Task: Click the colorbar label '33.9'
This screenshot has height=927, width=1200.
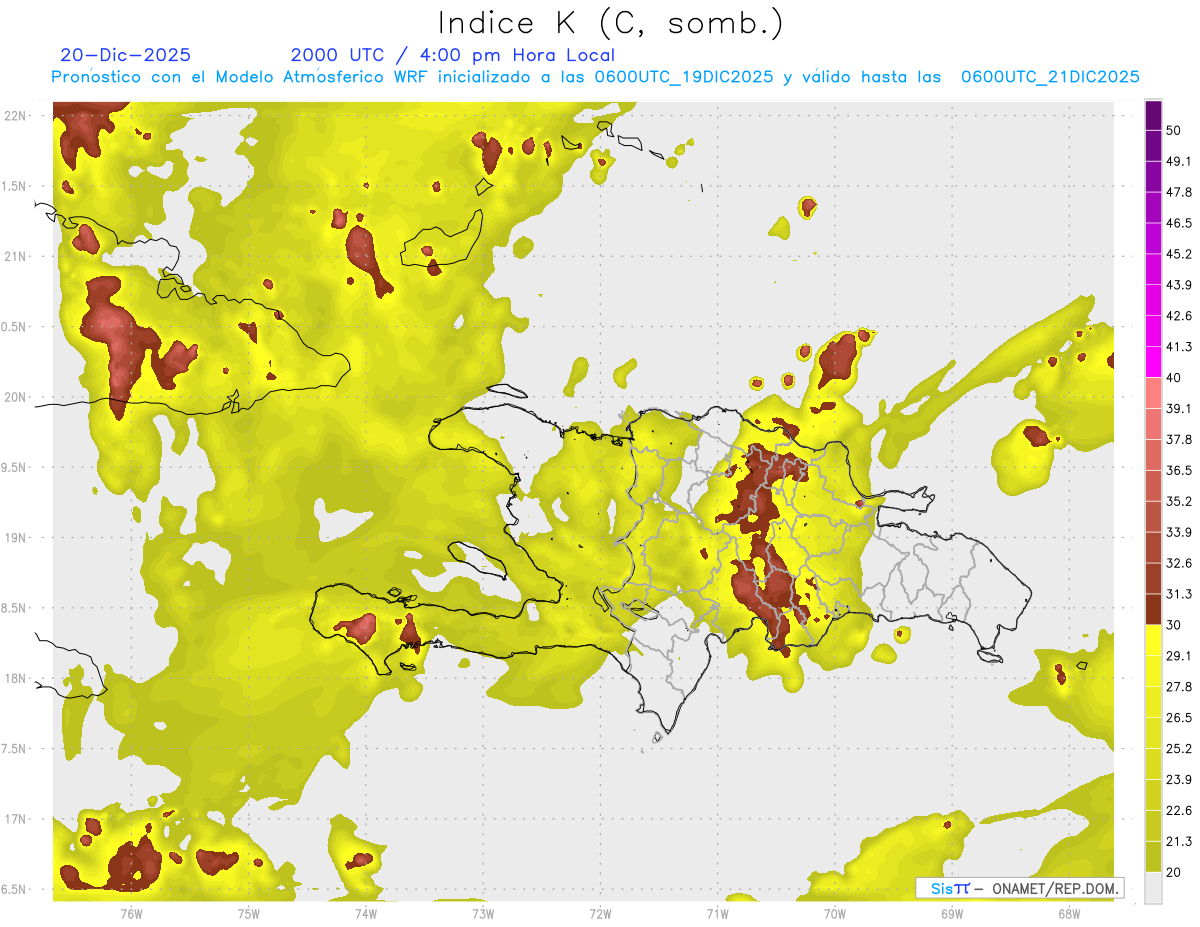Action: (x=1178, y=532)
